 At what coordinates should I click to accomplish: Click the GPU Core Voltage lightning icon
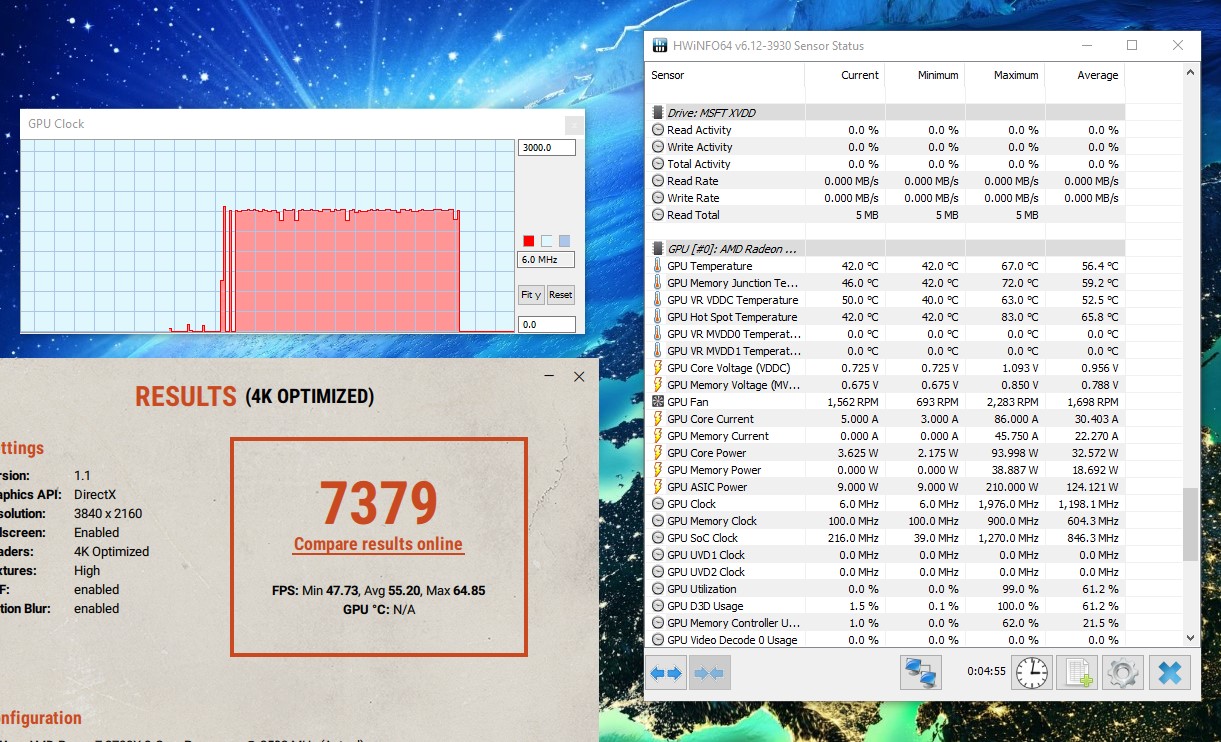657,368
